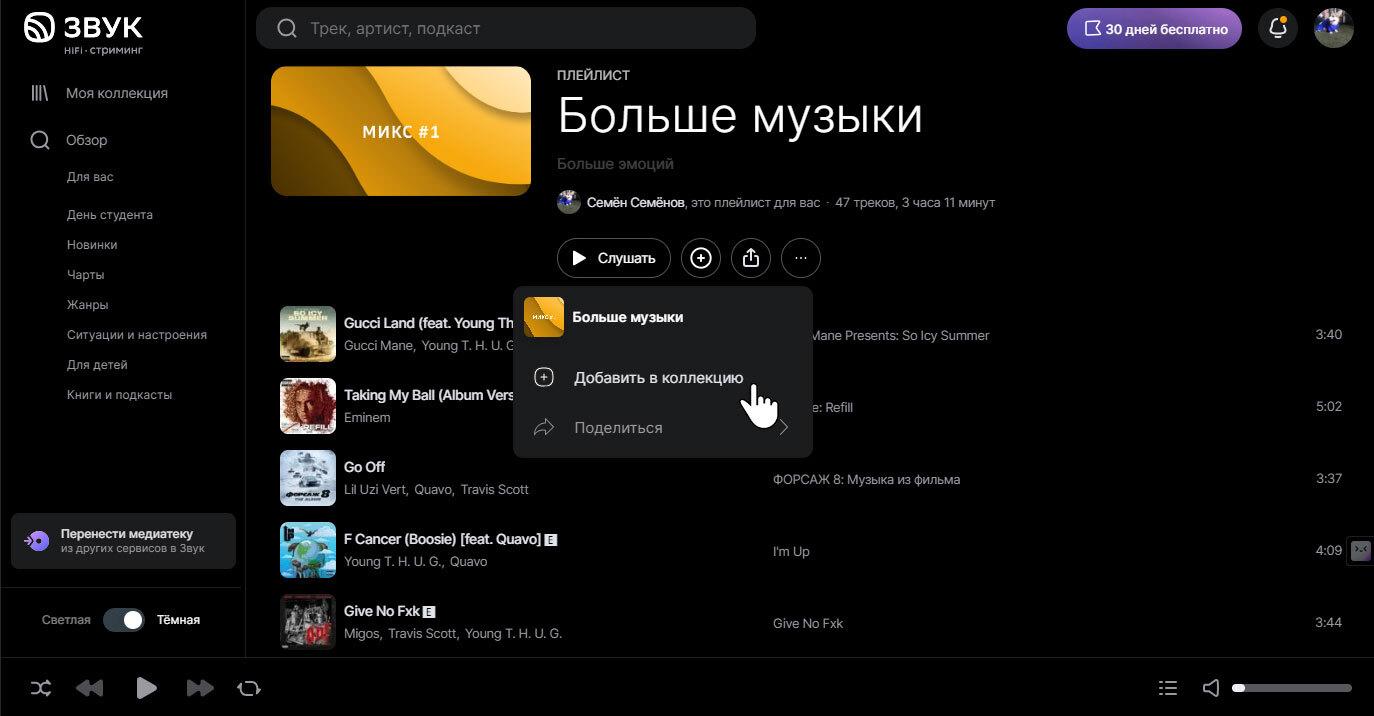Open the playback queue list icon
This screenshot has width=1374, height=716.
[1167, 688]
